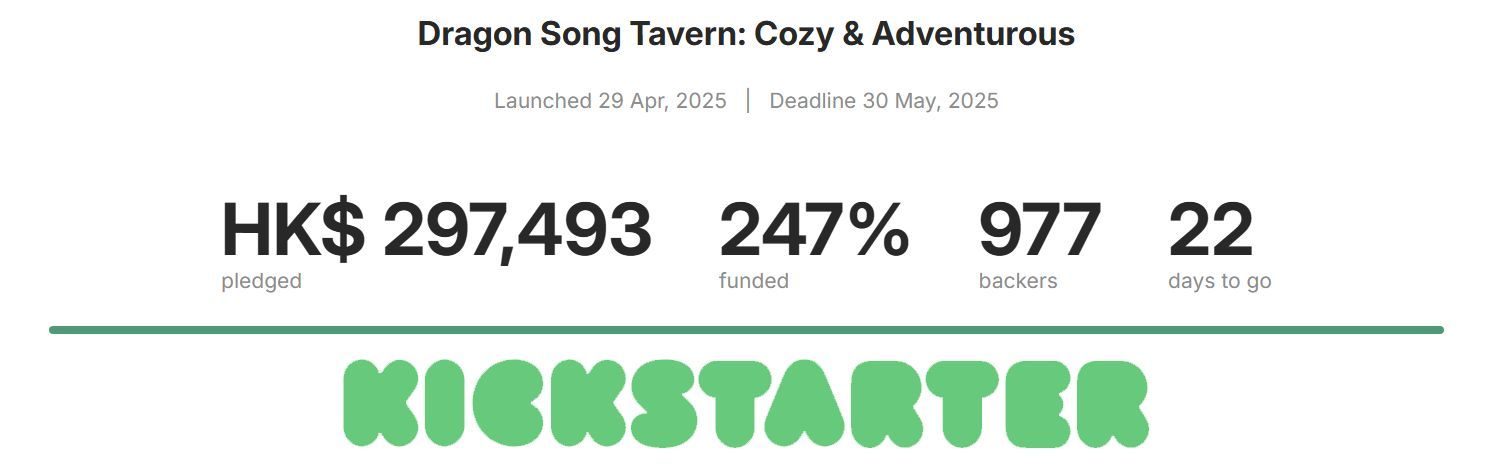This screenshot has width=1493, height=470.
Task: Click the small 'backers' label
Action: pyautogui.click(x=1018, y=281)
